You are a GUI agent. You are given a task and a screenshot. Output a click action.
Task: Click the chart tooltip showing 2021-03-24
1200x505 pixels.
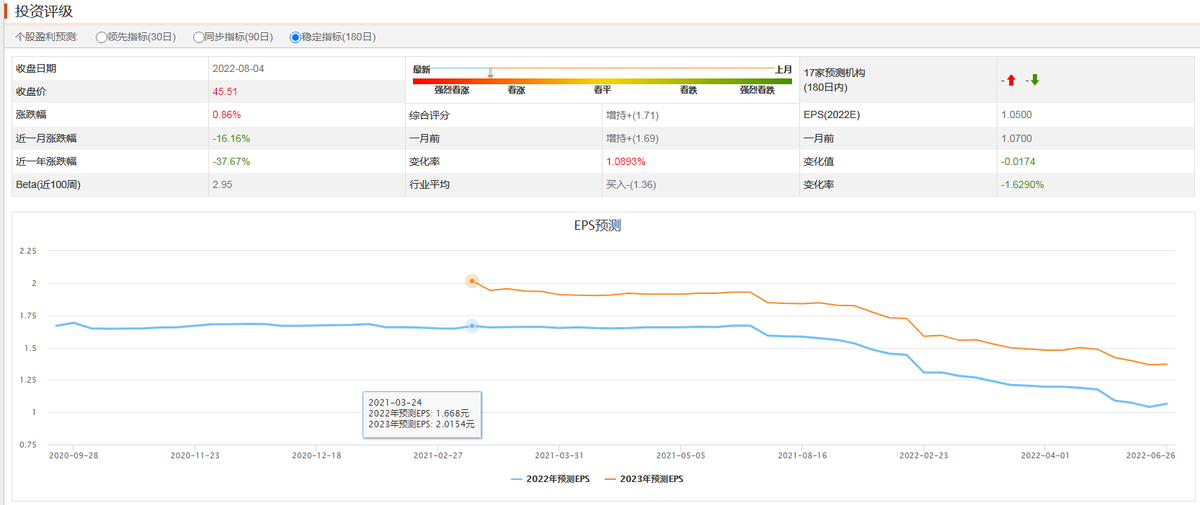[421, 414]
